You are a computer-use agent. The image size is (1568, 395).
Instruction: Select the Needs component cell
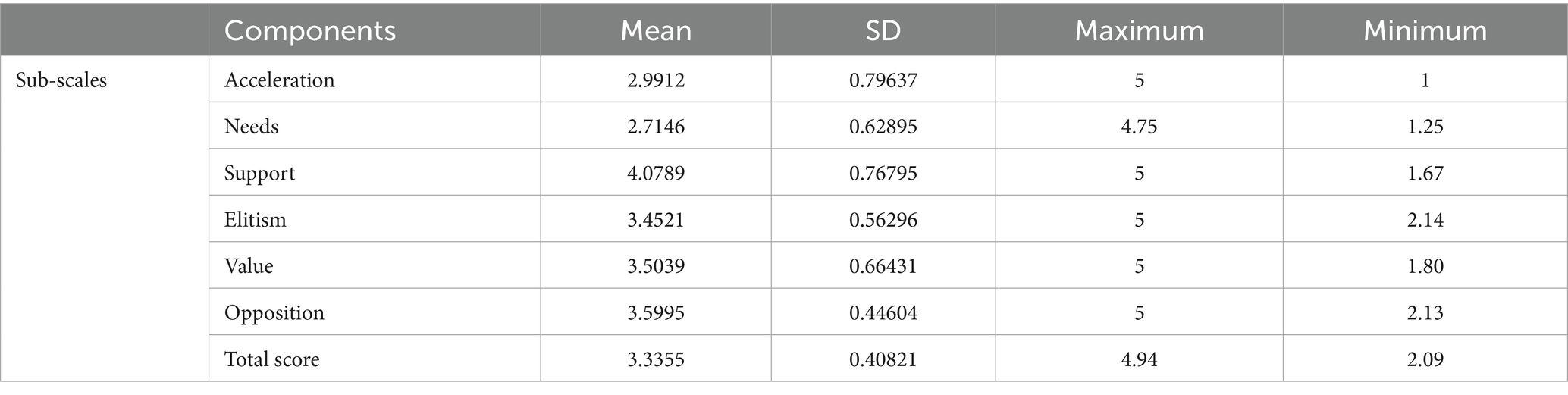[x=252, y=127]
